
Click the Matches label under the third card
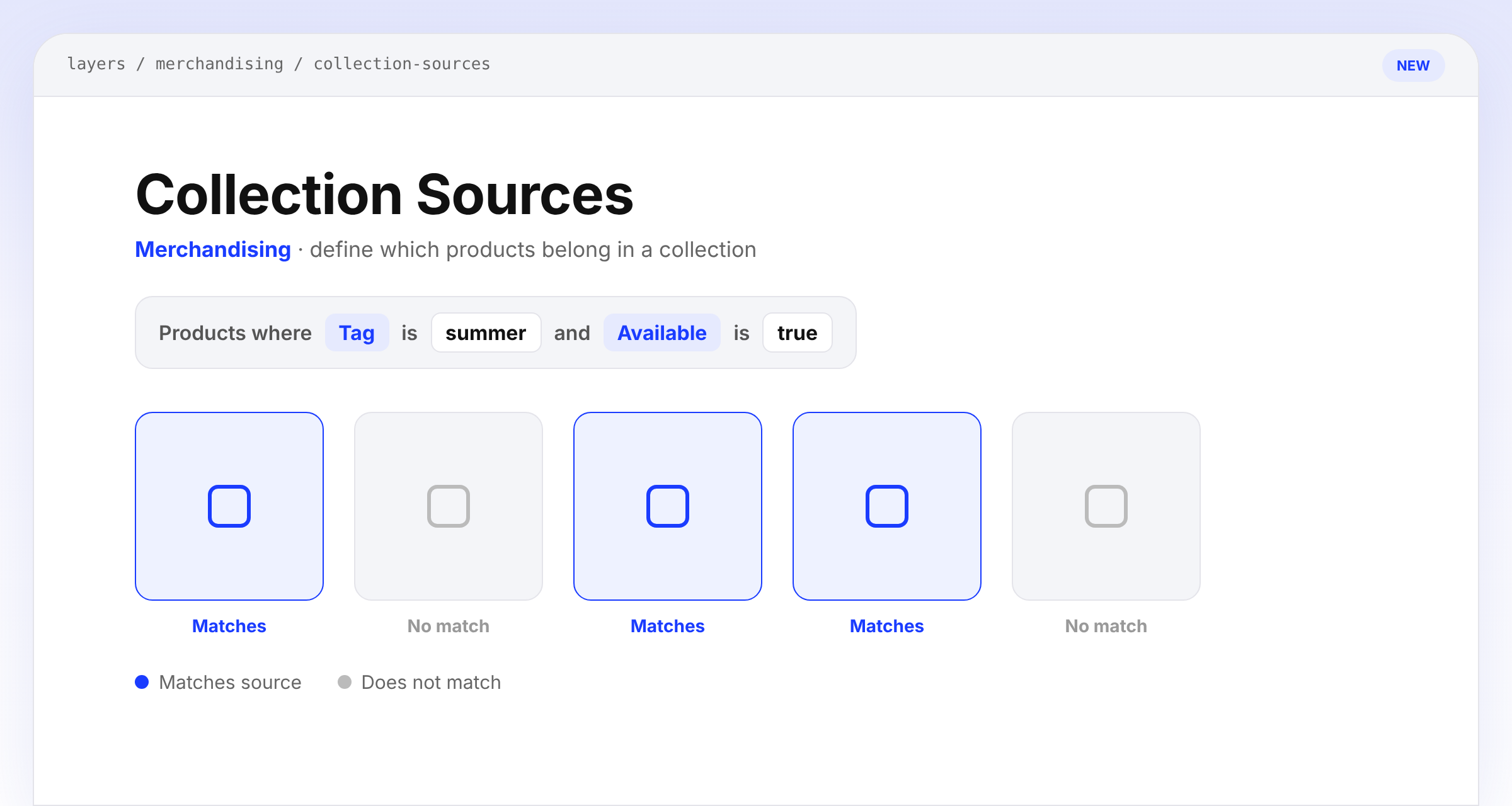coord(668,626)
